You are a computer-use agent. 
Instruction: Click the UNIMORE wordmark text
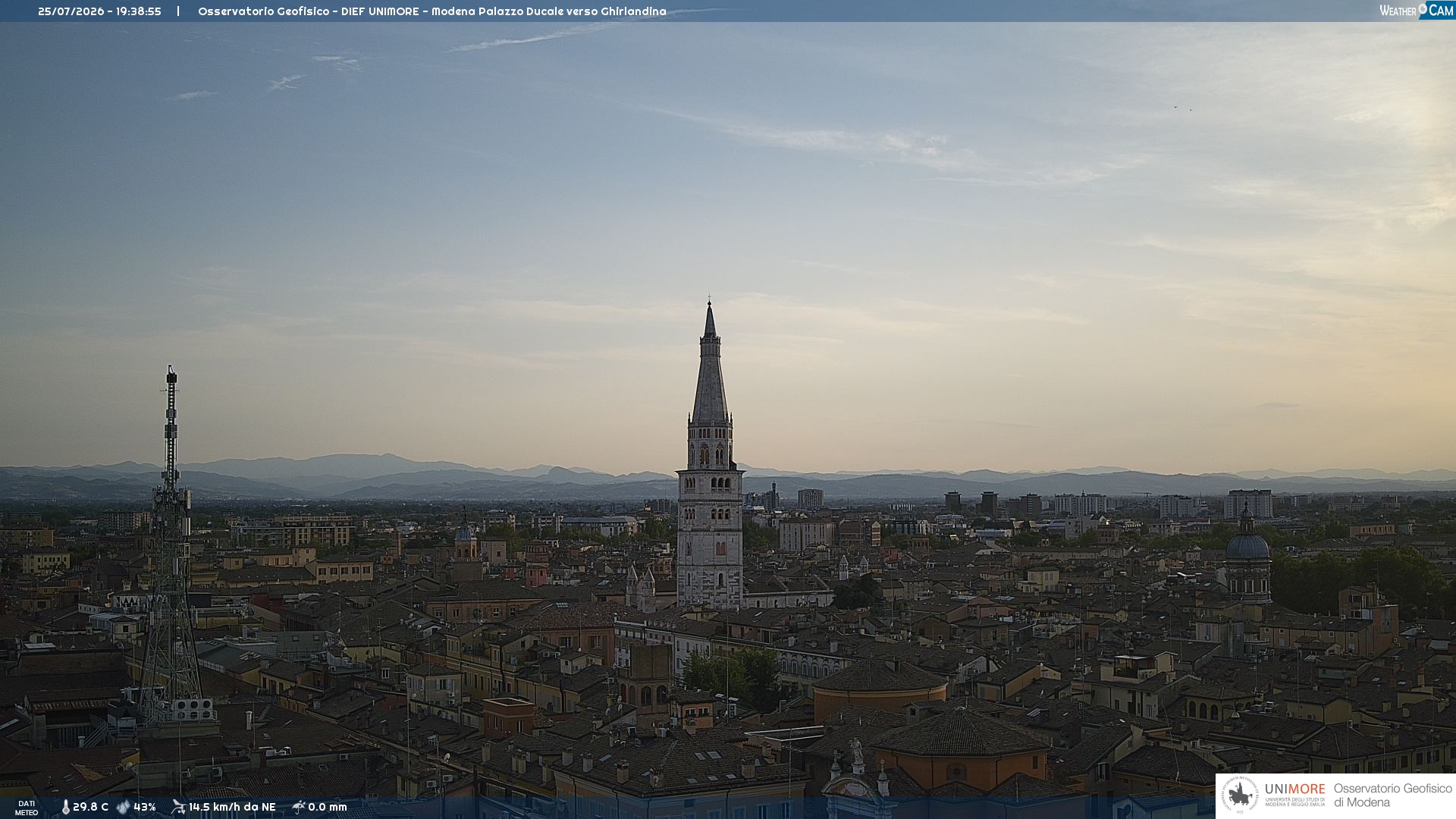pyautogui.click(x=1295, y=789)
